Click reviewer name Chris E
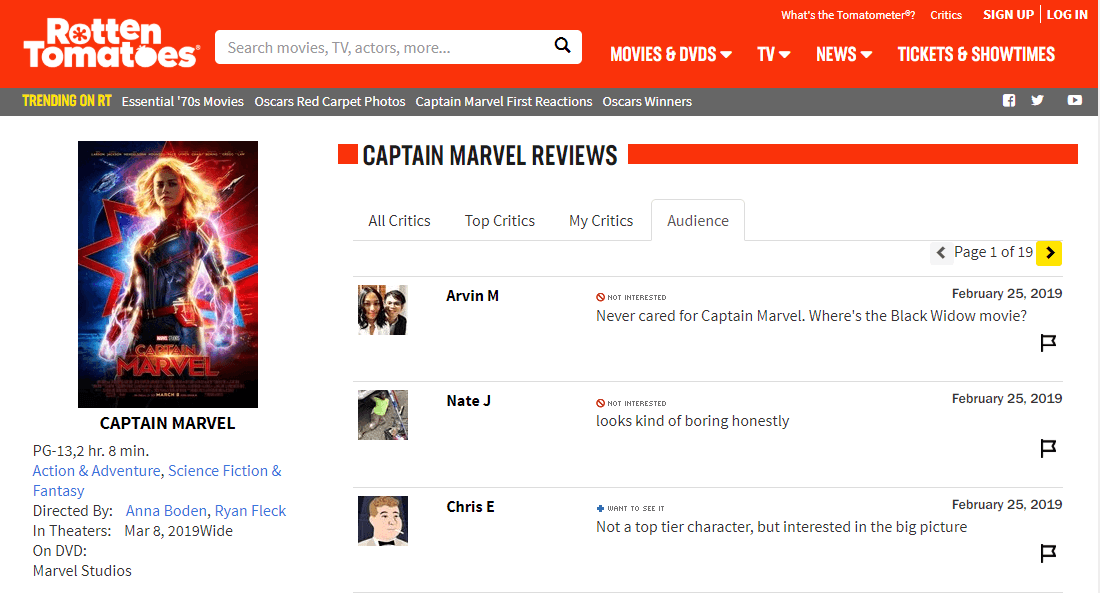Image resolution: width=1100 pixels, height=593 pixels. tap(470, 507)
